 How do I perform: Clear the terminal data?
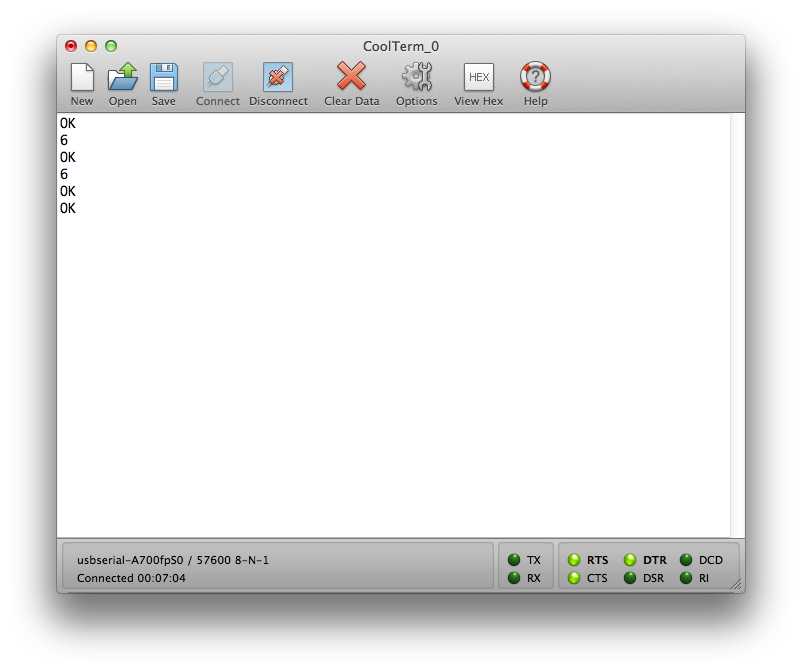coord(351,80)
